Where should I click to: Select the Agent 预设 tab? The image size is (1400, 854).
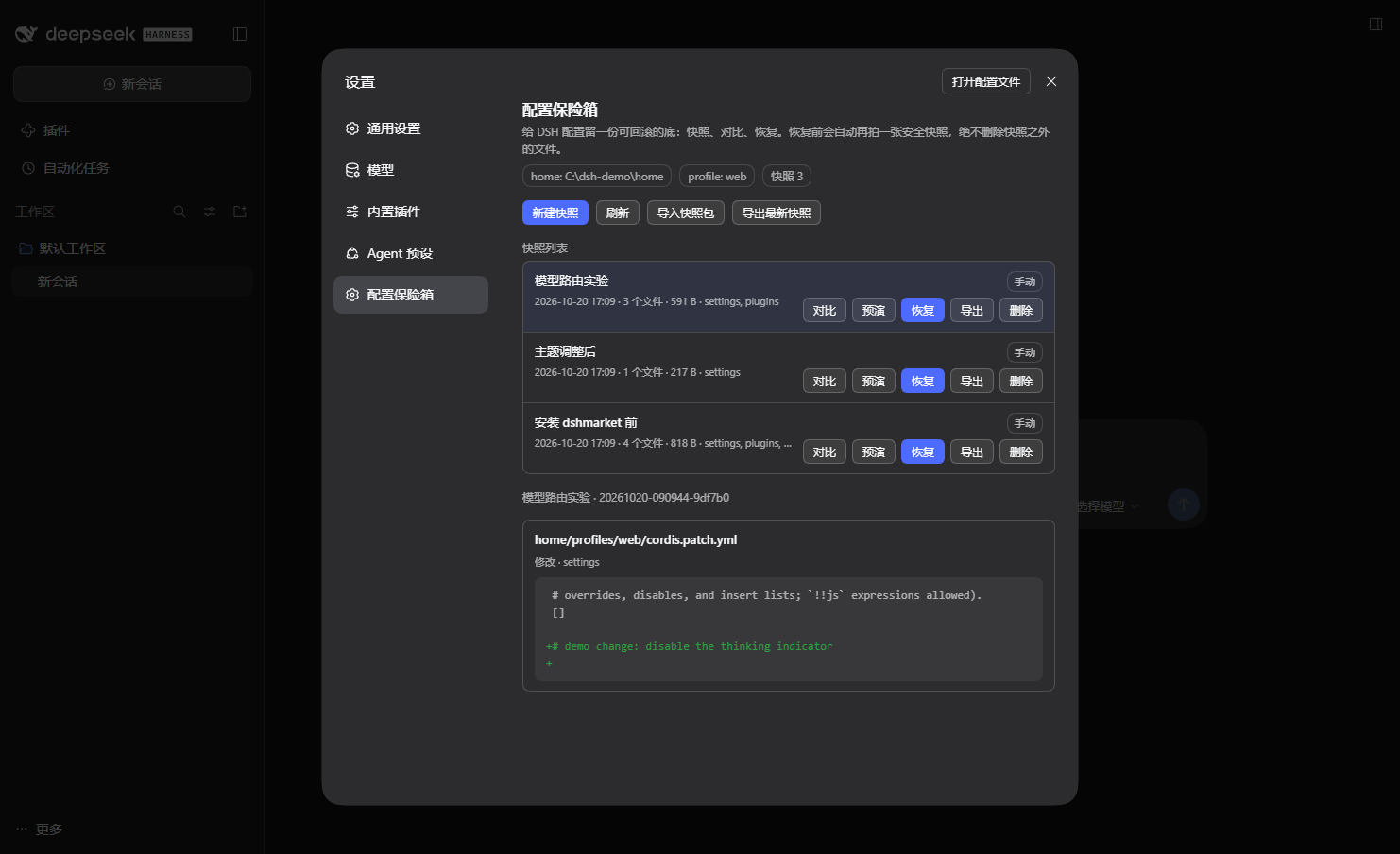pyautogui.click(x=411, y=253)
